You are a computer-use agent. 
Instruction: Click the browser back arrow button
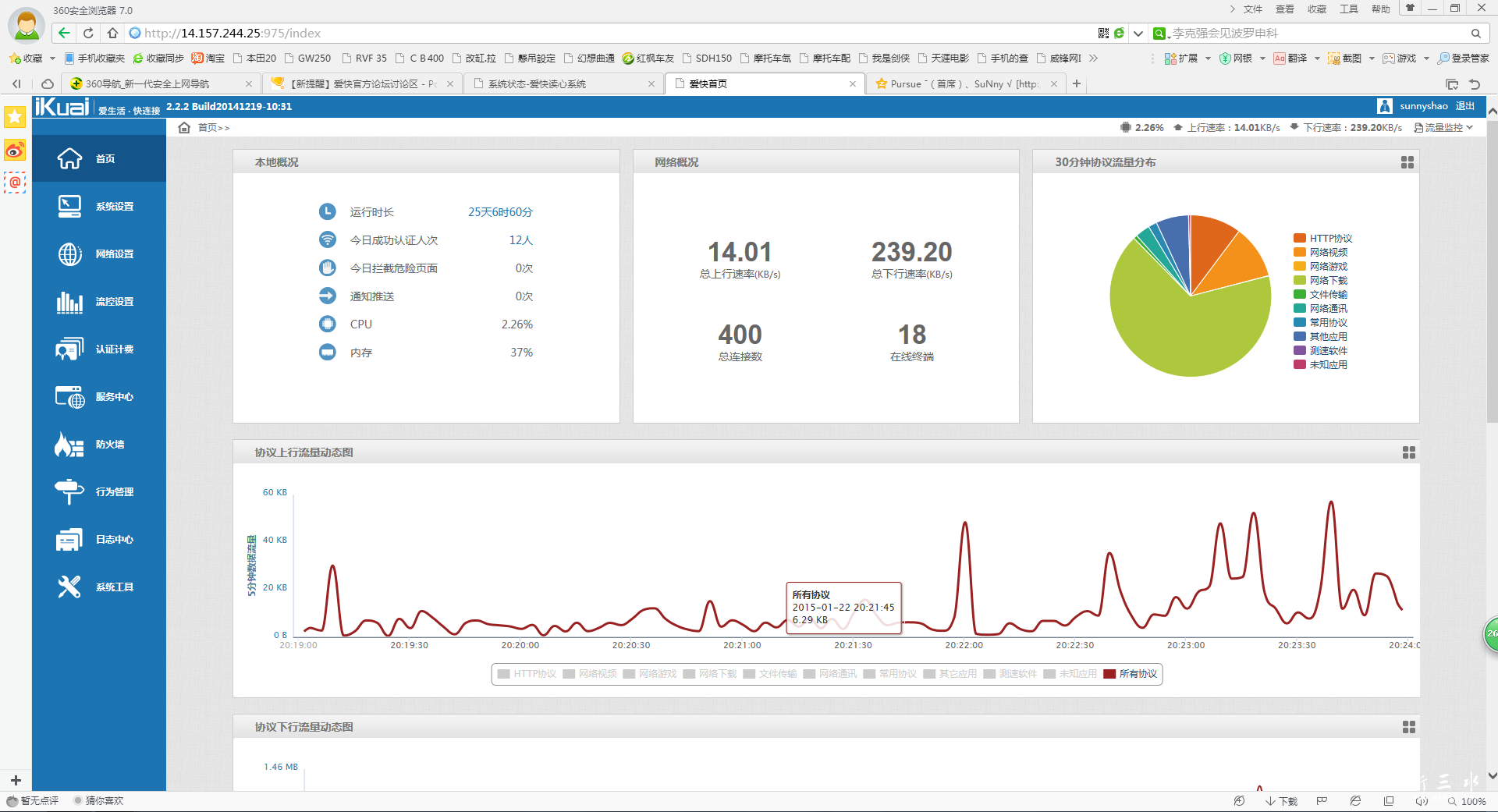click(x=64, y=33)
